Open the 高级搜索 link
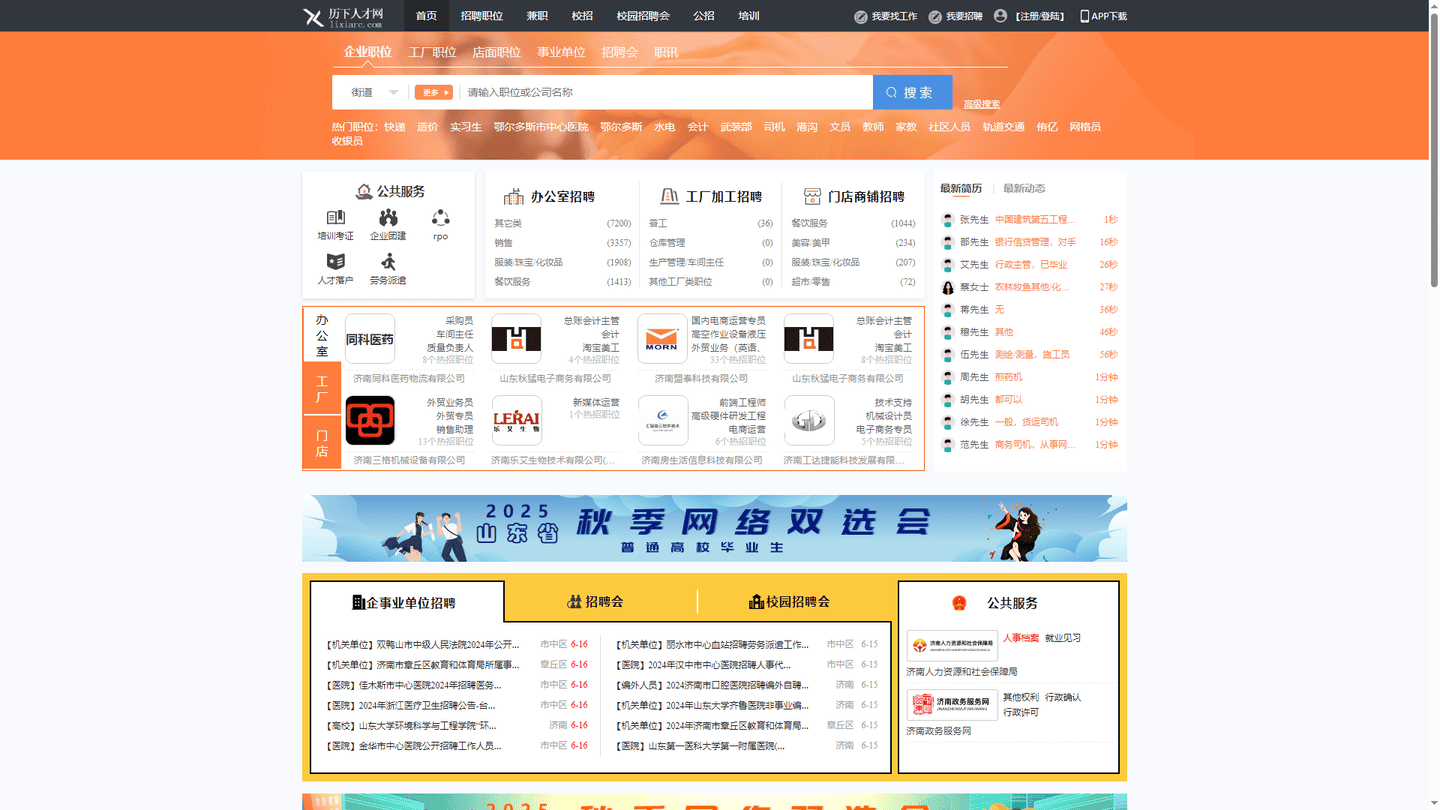Viewport: 1440px width, 810px height. [x=982, y=104]
